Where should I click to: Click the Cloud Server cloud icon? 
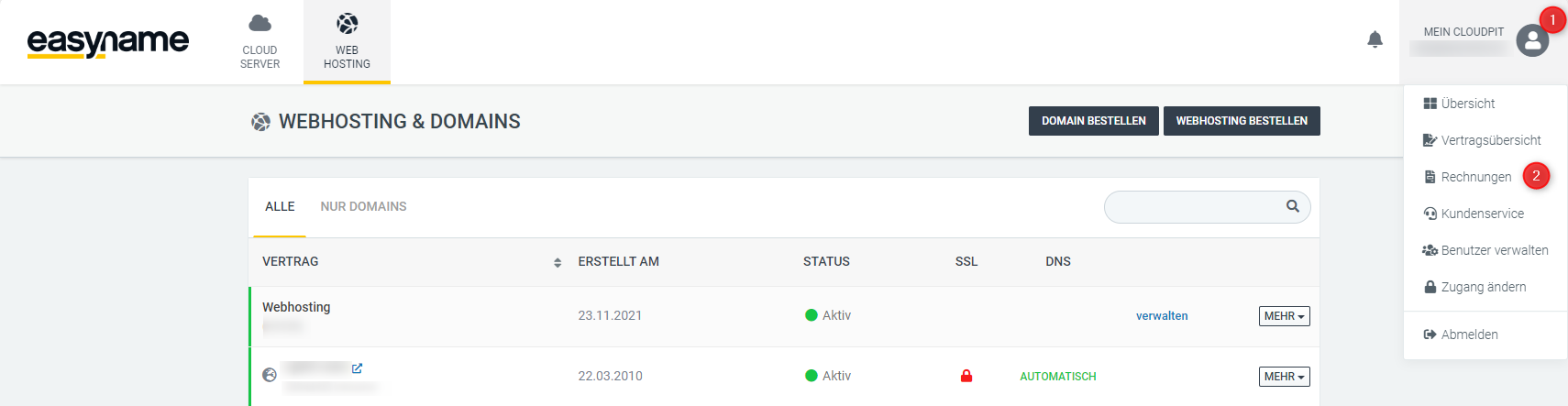tap(260, 23)
